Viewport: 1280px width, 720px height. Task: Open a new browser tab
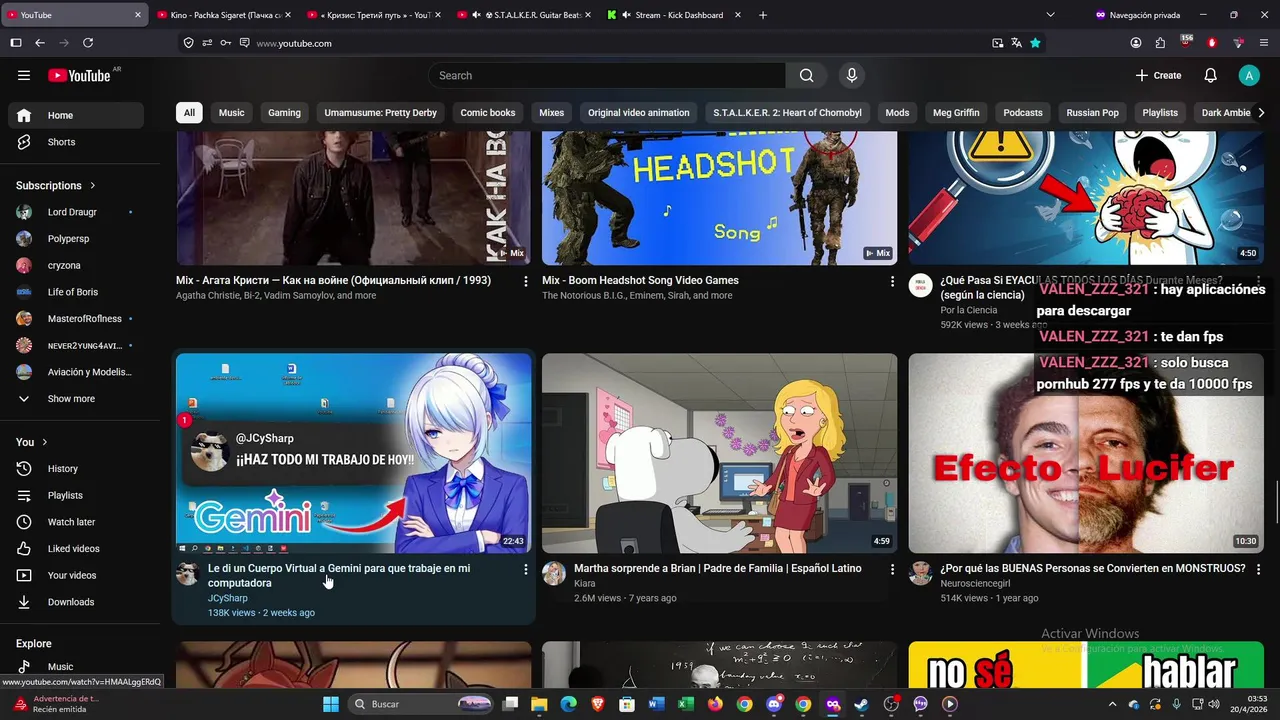coord(763,15)
